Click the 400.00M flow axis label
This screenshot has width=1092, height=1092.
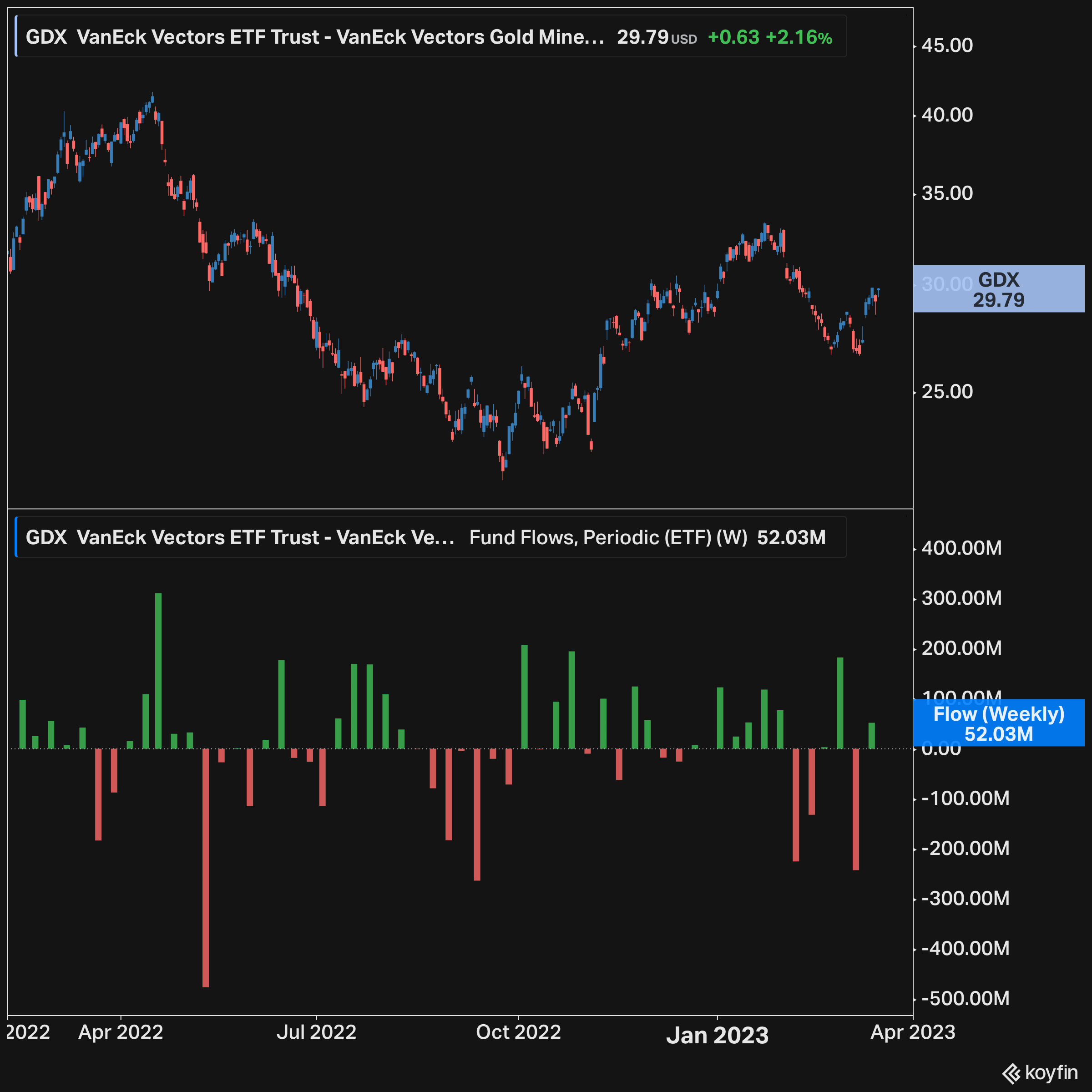tap(961, 548)
